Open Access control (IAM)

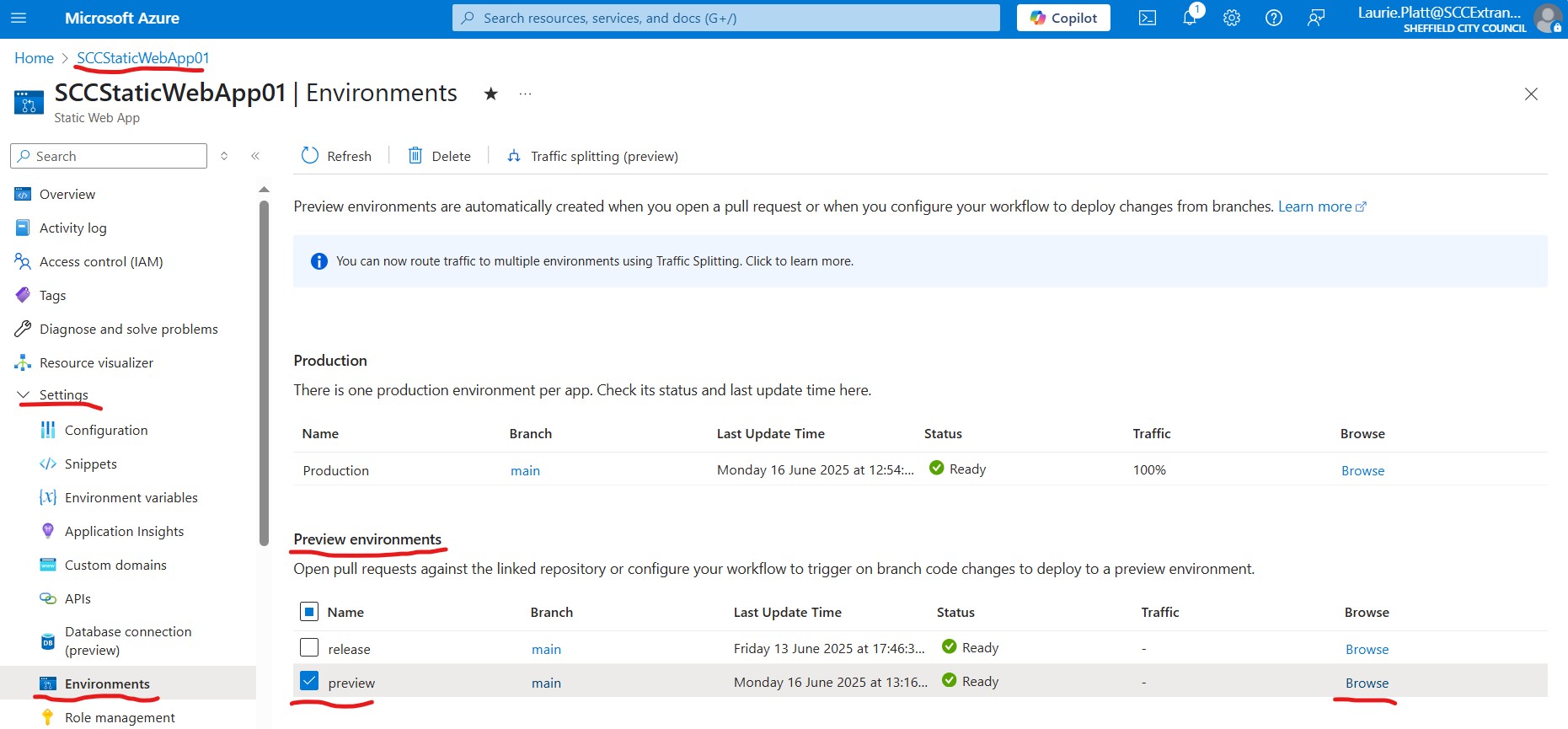click(101, 261)
